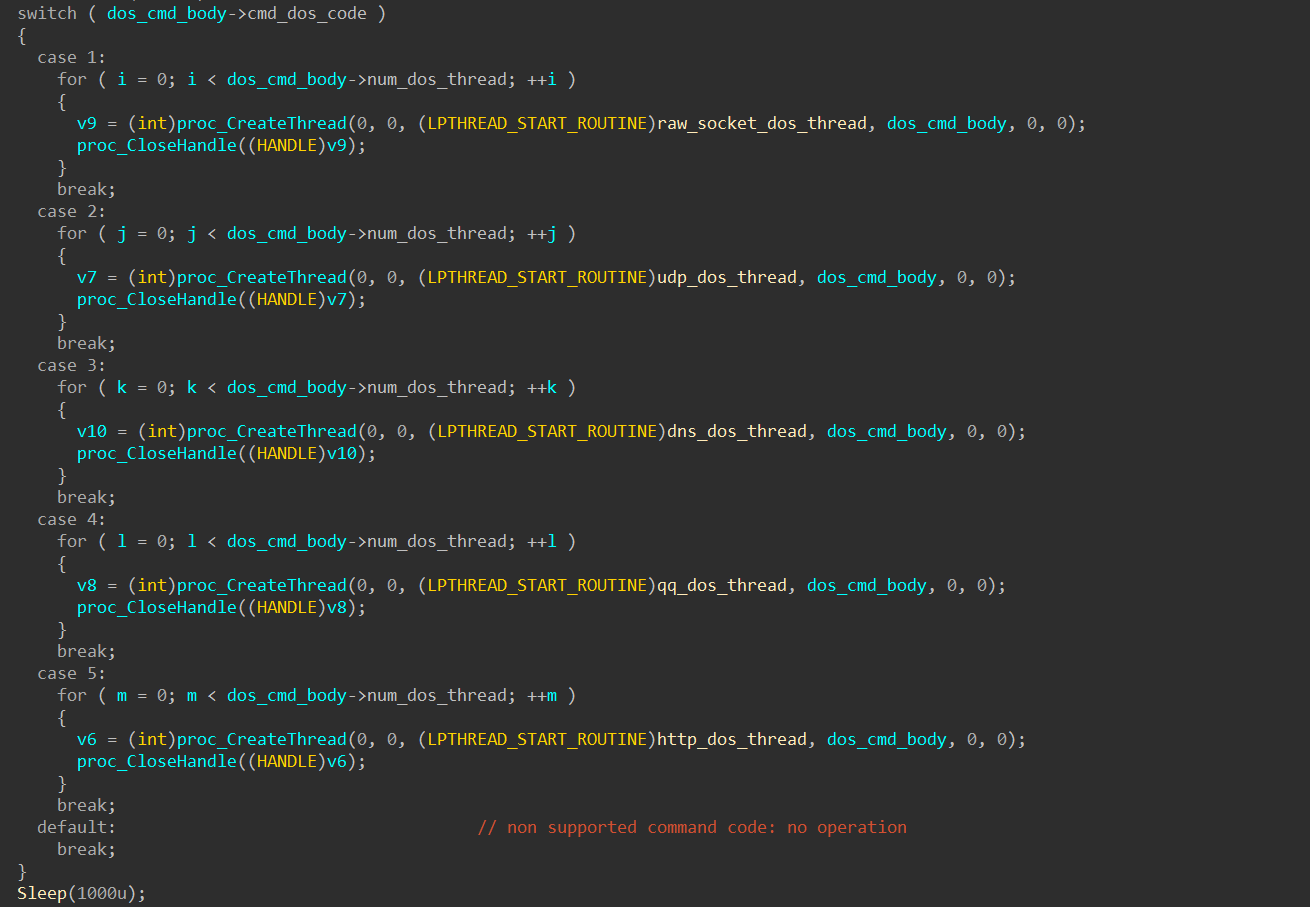Click proc_CloseHandle call with v9
Image resolution: width=1310 pixels, height=907 pixels.
pyautogui.click(x=221, y=145)
